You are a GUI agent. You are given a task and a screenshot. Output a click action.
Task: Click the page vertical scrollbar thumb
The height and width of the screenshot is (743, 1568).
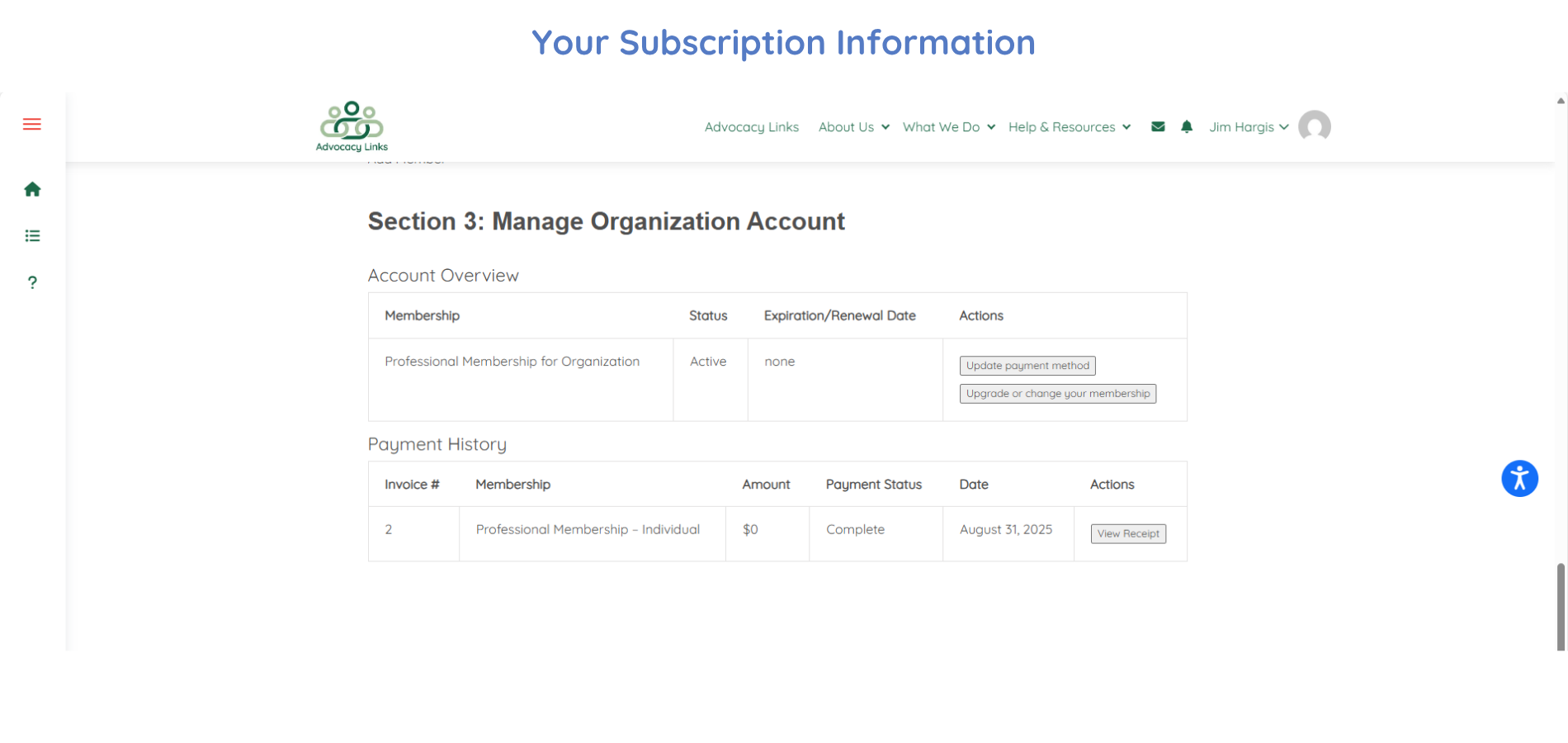pos(1561,607)
